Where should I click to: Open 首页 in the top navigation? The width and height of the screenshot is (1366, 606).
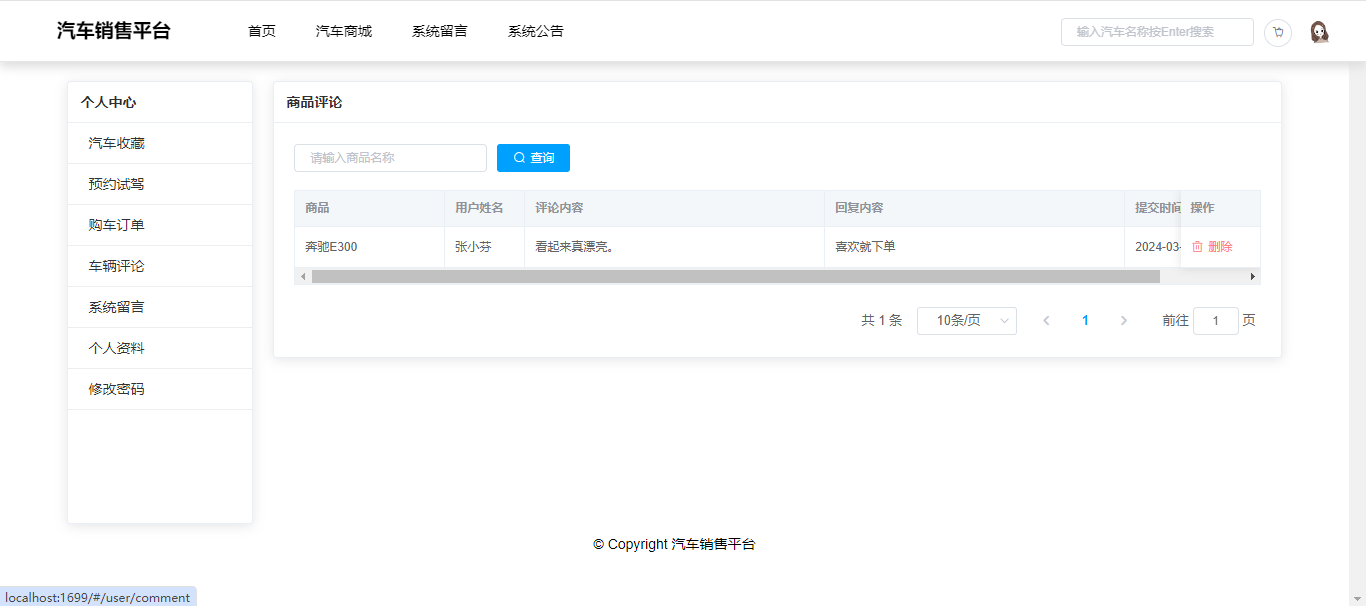pos(262,31)
